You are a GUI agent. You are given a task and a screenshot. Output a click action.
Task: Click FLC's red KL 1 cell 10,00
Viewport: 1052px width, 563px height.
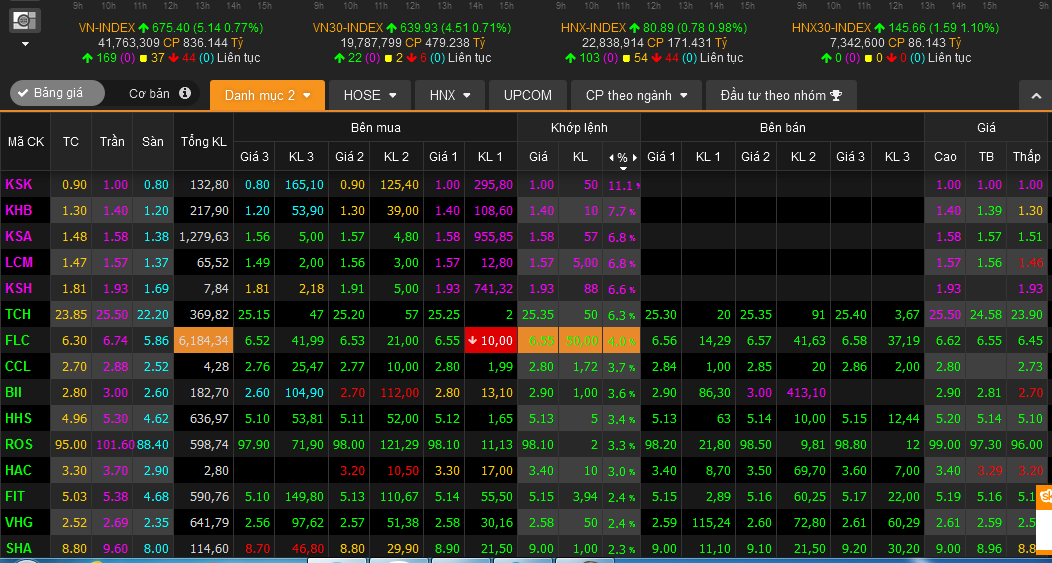tap(490, 340)
